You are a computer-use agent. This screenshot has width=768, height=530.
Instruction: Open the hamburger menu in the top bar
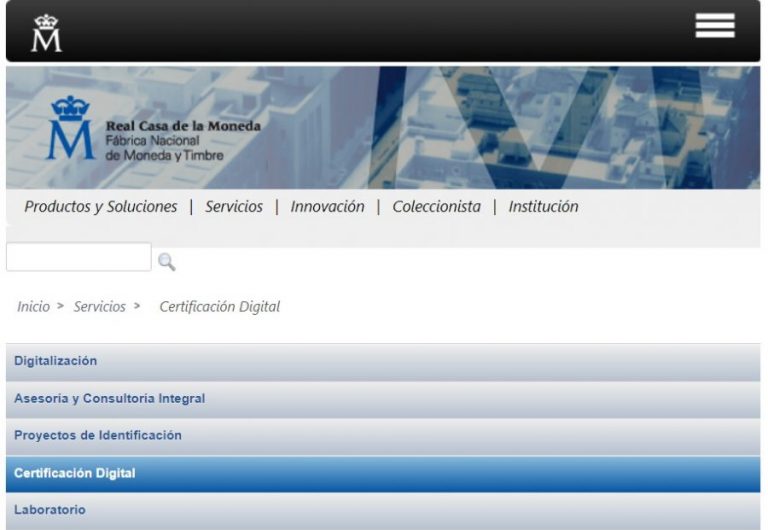click(714, 27)
